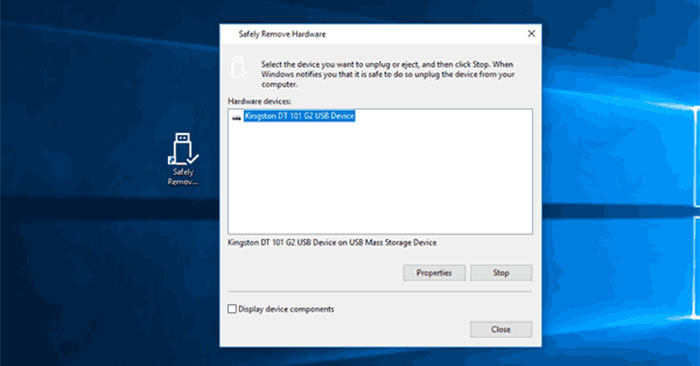Viewport: 700px width, 366px height.
Task: Open Properties for the selected device
Action: tap(434, 273)
